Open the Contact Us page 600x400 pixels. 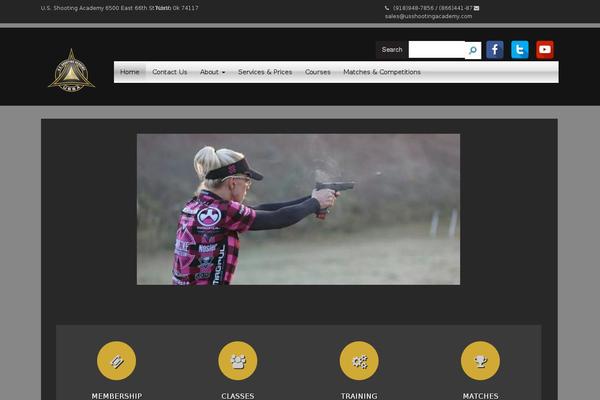tap(170, 72)
